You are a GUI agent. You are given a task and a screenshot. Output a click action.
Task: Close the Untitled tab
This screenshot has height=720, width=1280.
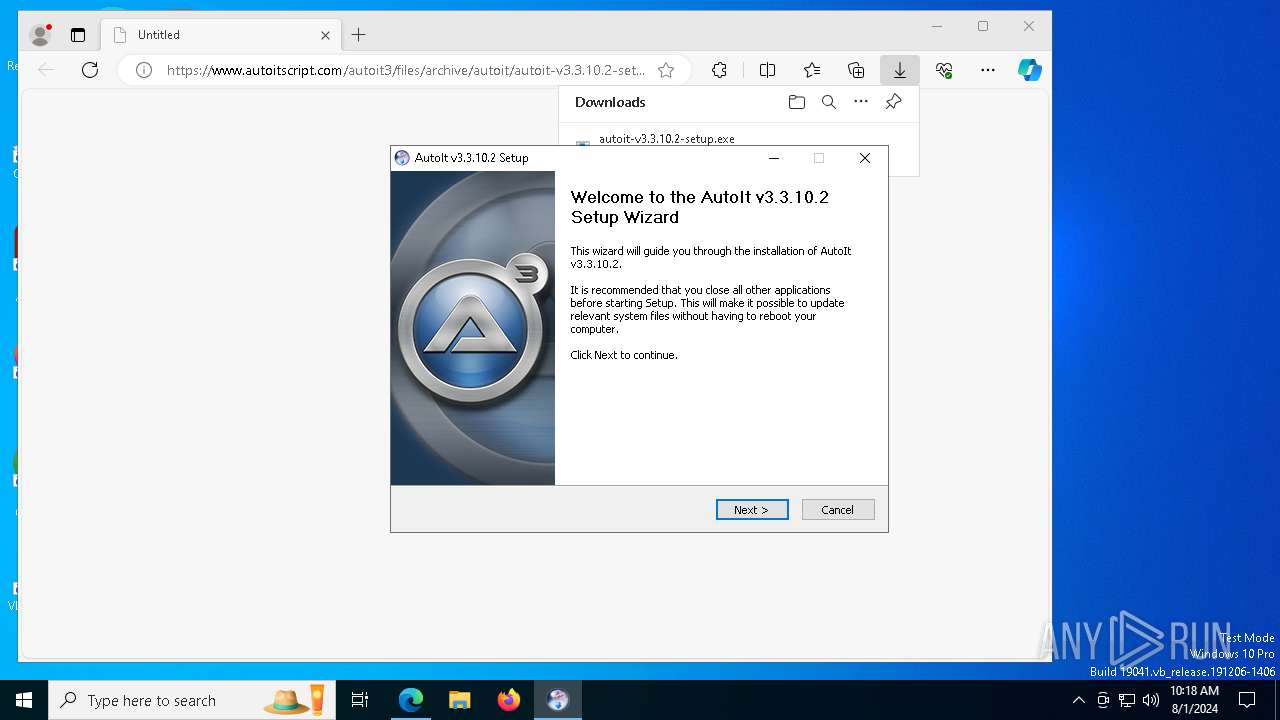[x=325, y=35]
